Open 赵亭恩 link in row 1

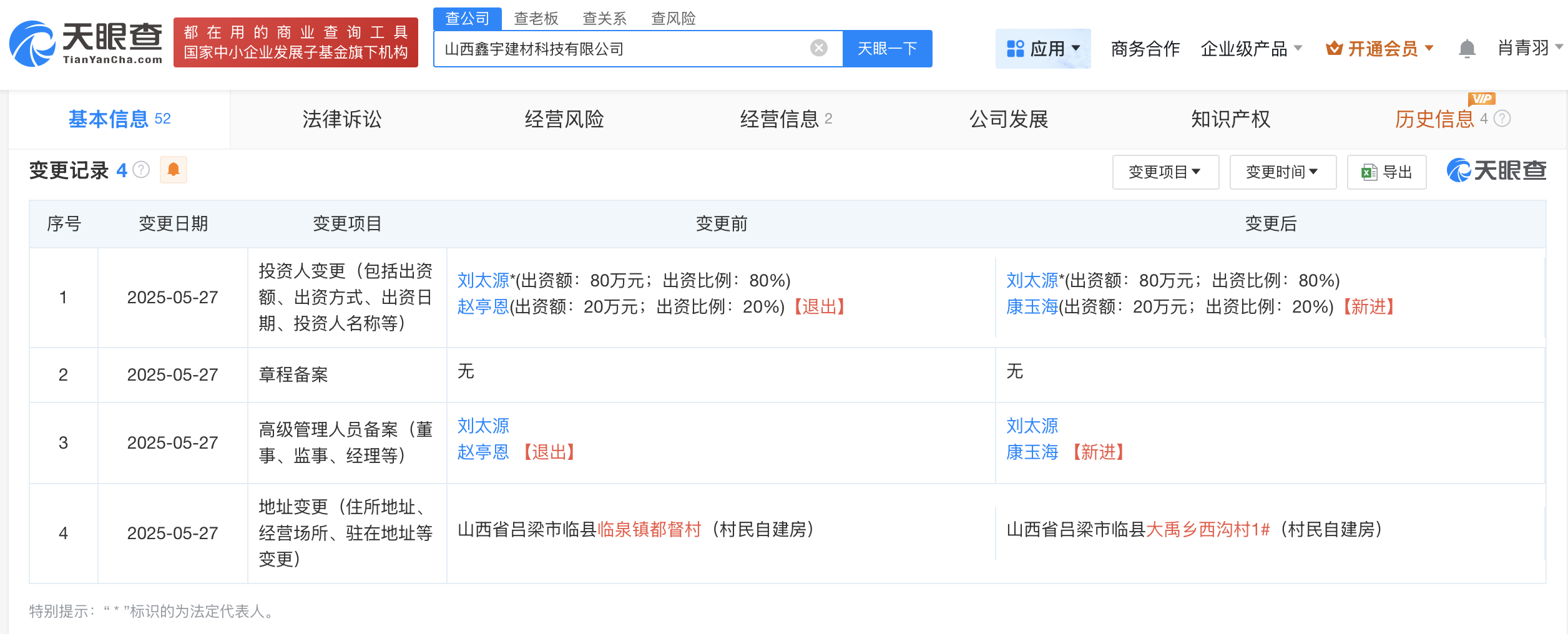point(483,307)
